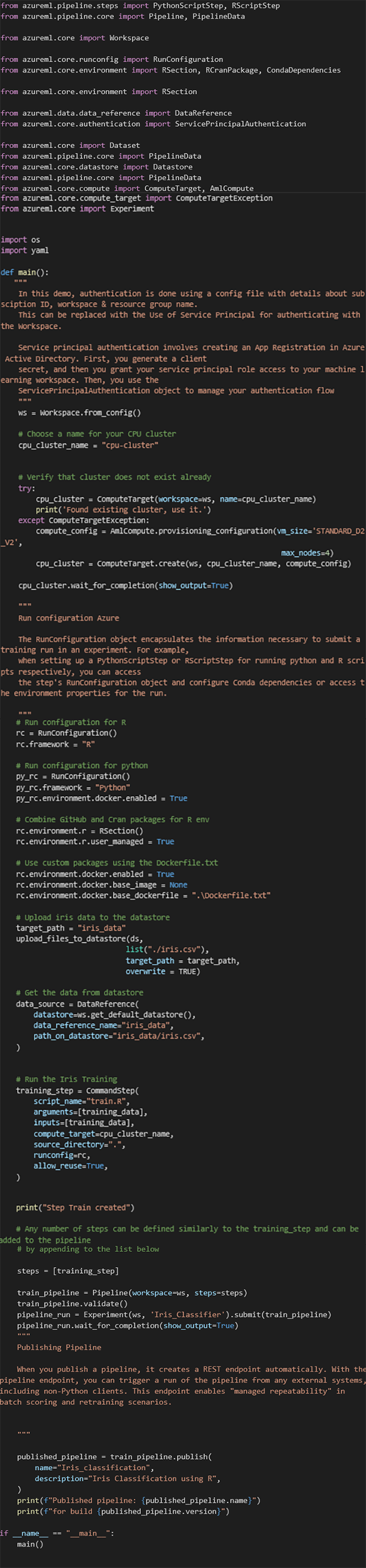Click the 'overwrite = TRUE' argument
The width and height of the screenshot is (366, 1568).
point(162,971)
